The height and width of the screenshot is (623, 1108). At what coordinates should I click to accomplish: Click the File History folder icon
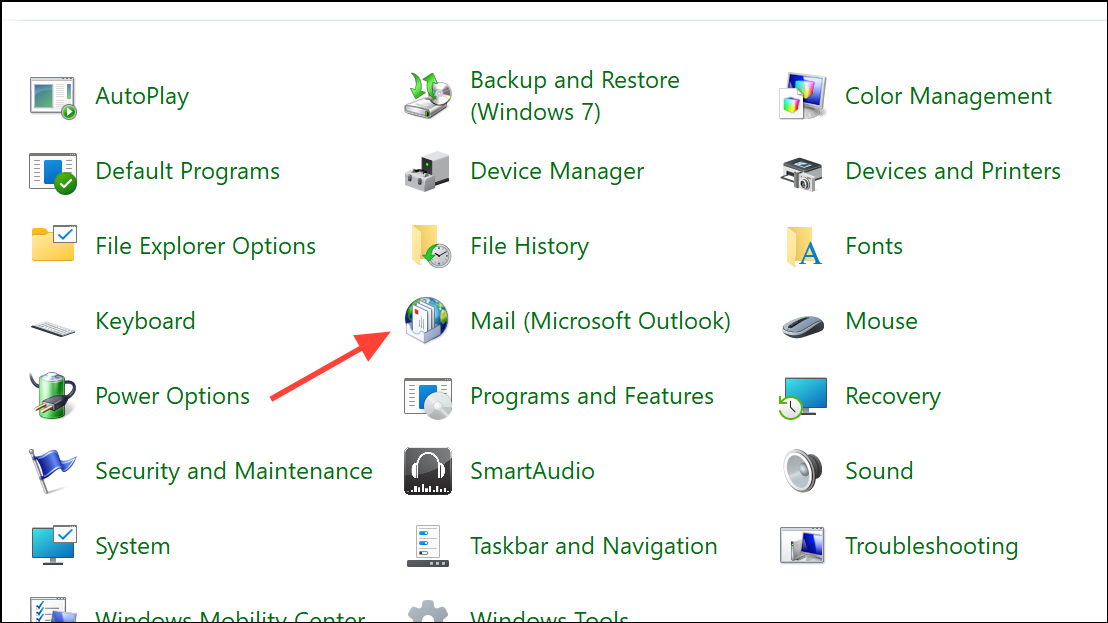pyautogui.click(x=427, y=245)
